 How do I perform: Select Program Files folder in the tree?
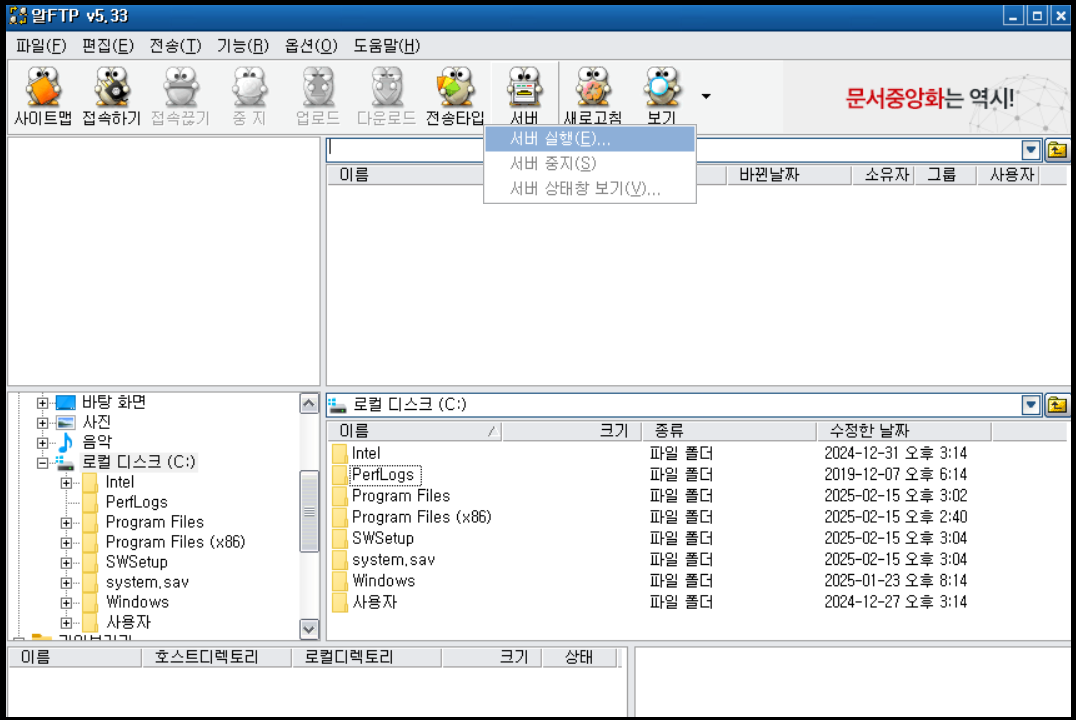point(154,522)
